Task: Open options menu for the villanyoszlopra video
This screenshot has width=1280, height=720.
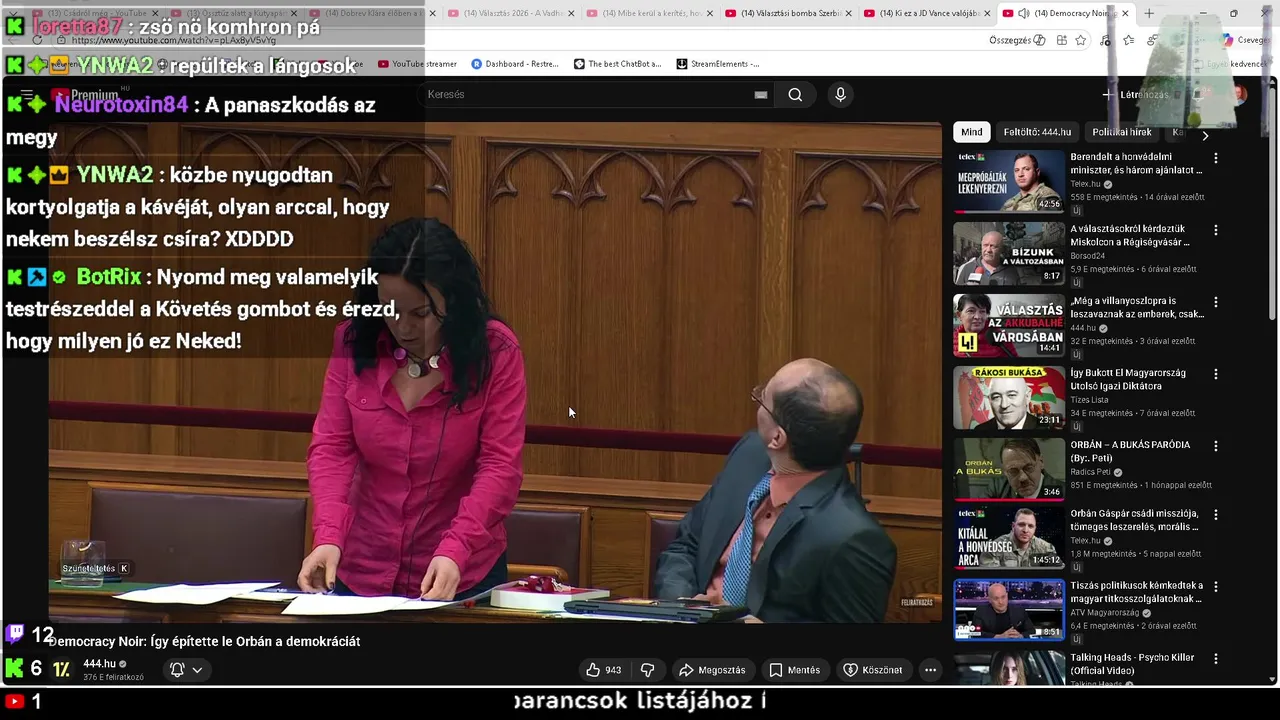Action: (1216, 302)
